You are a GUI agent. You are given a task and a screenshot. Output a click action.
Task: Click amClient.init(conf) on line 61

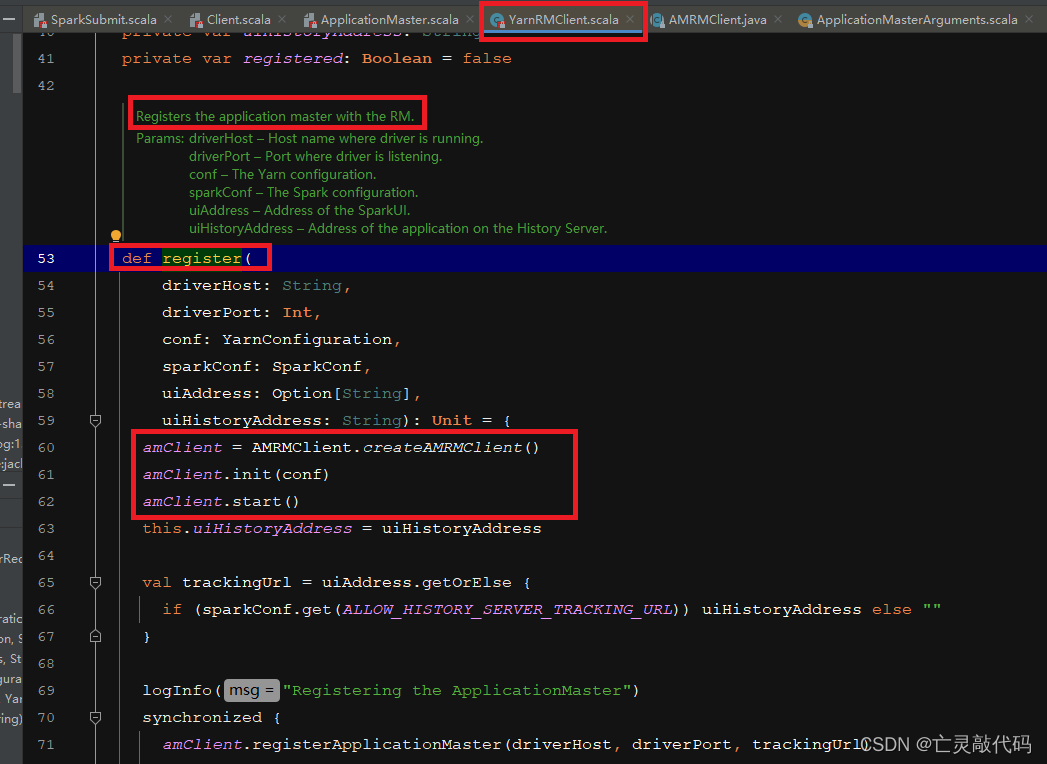[x=236, y=475]
